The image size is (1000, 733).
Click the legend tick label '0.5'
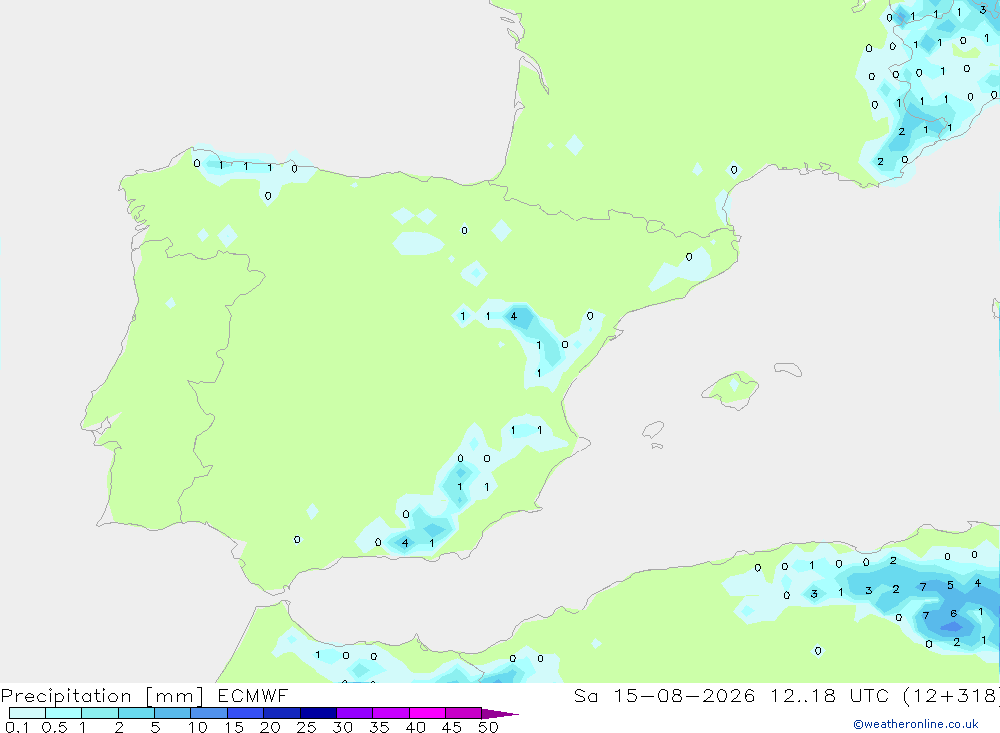(54, 727)
